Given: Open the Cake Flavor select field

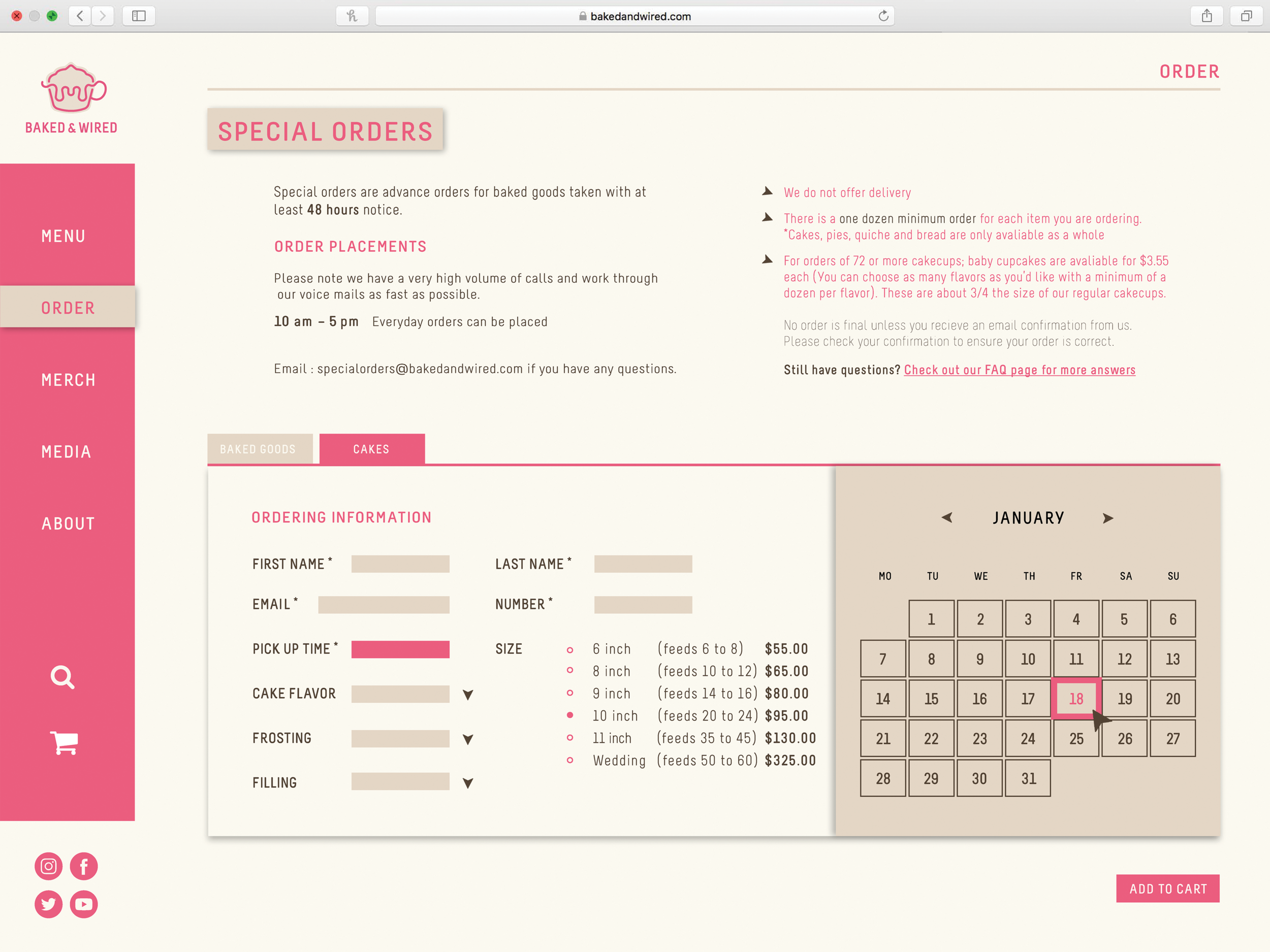Looking at the screenshot, I should click(400, 694).
